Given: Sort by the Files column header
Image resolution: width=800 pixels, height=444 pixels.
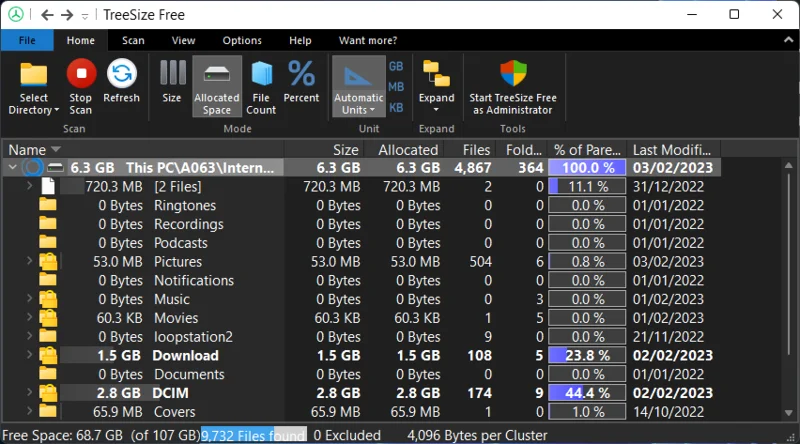Looking at the screenshot, I should tap(469, 150).
